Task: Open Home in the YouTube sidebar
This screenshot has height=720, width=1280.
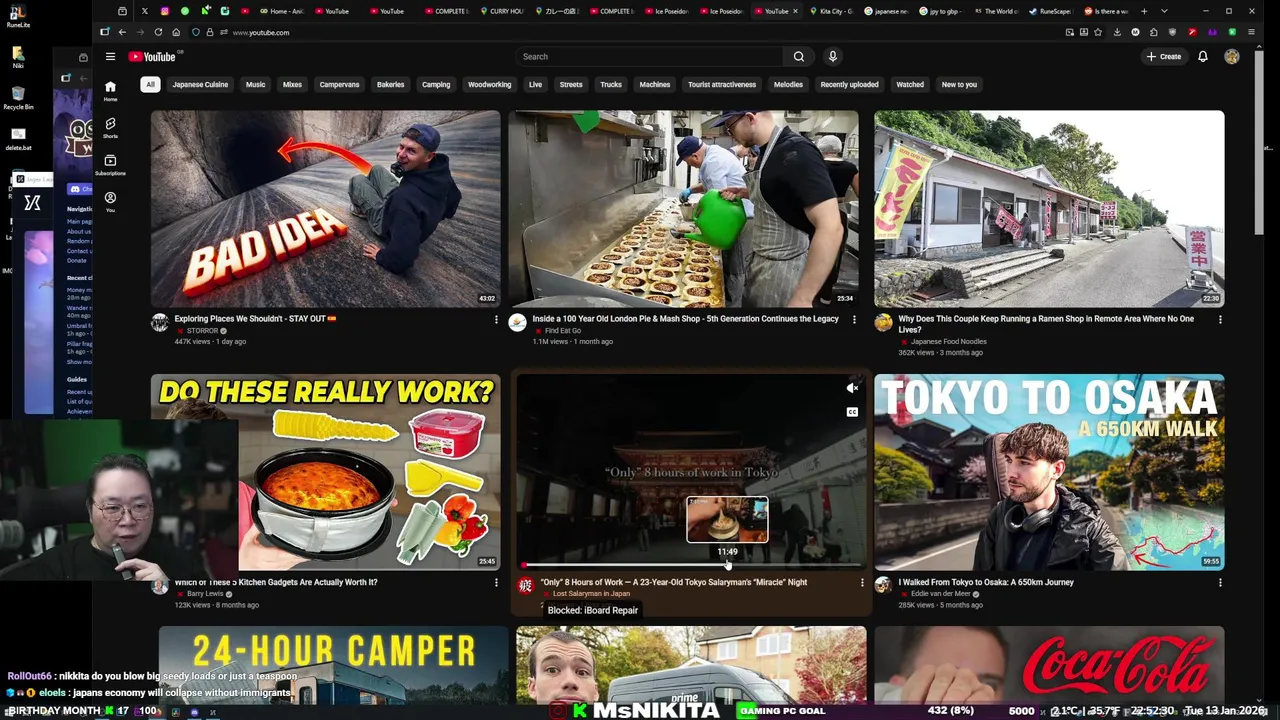Action: click(x=110, y=91)
